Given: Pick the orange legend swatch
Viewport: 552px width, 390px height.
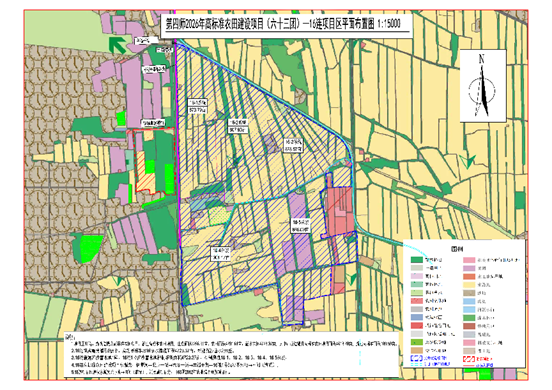Looking at the screenshot, I should coord(469,277).
